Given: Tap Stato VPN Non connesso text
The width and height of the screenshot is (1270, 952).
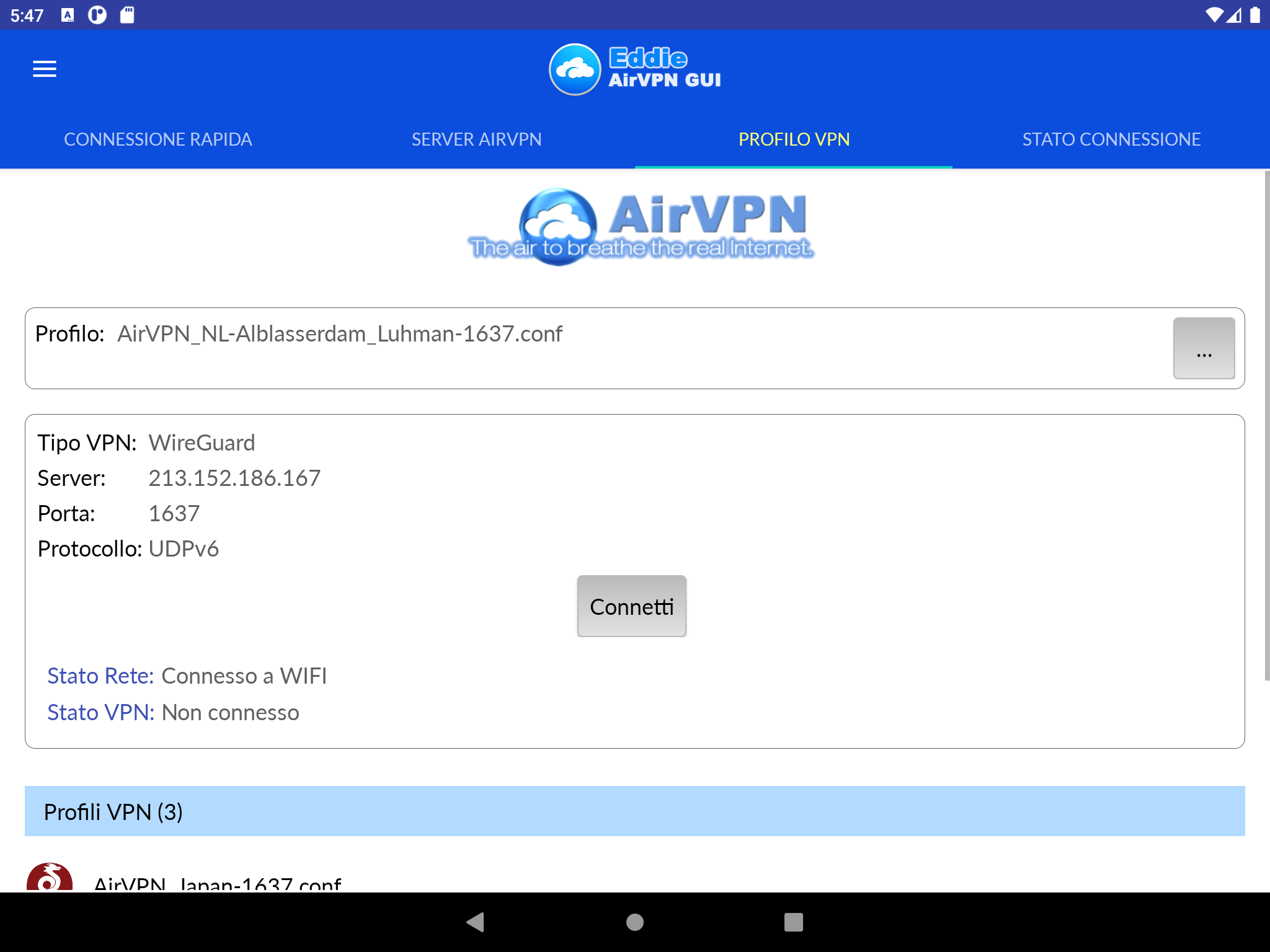Looking at the screenshot, I should (174, 712).
